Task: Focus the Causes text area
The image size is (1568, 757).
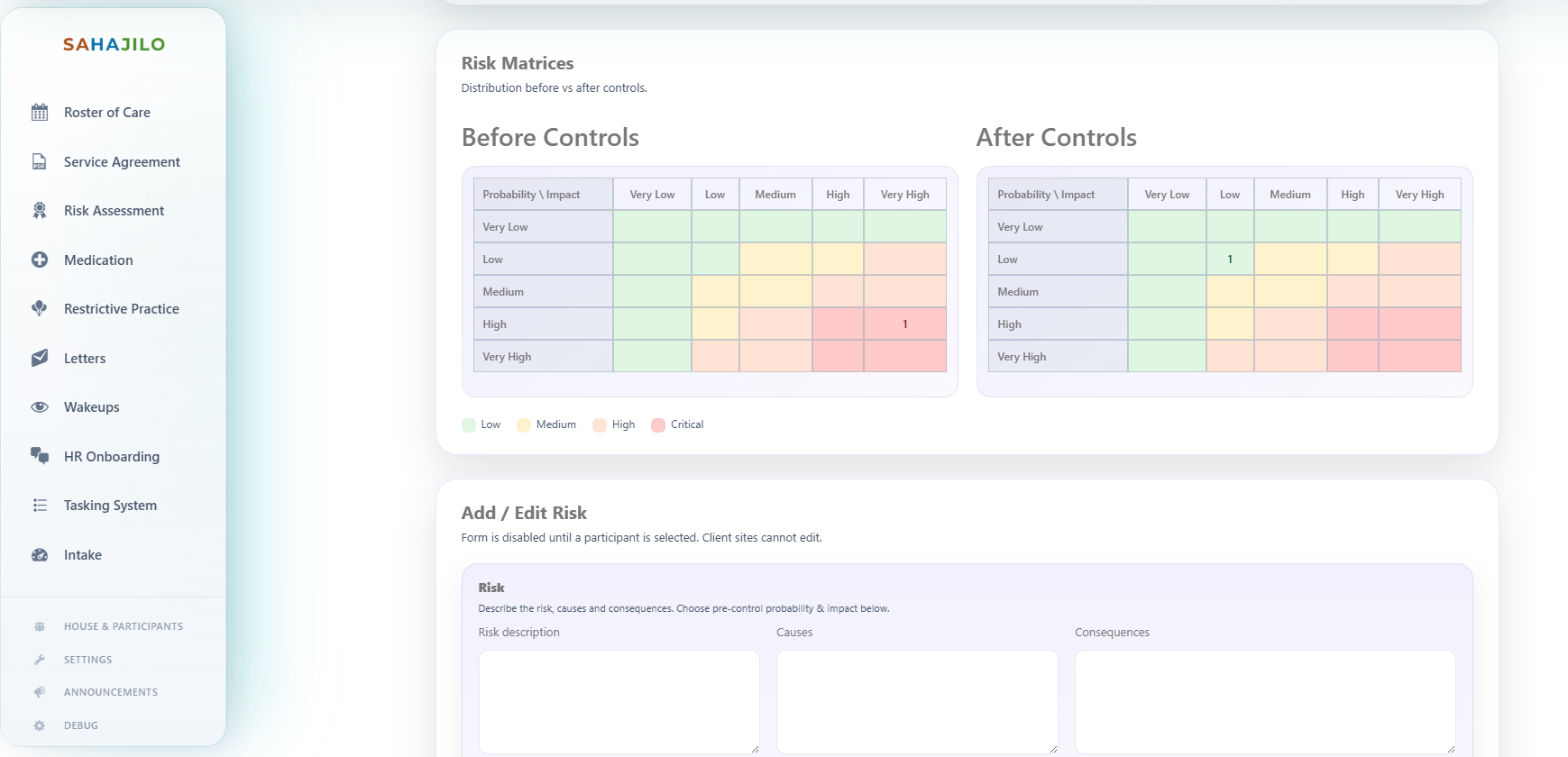Action: 916,701
